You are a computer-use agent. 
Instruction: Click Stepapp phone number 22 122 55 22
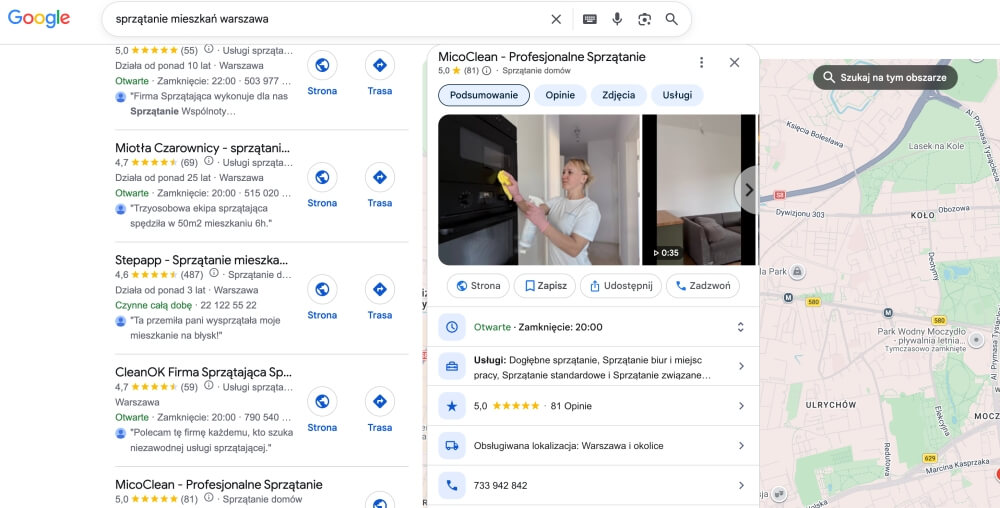point(228,305)
